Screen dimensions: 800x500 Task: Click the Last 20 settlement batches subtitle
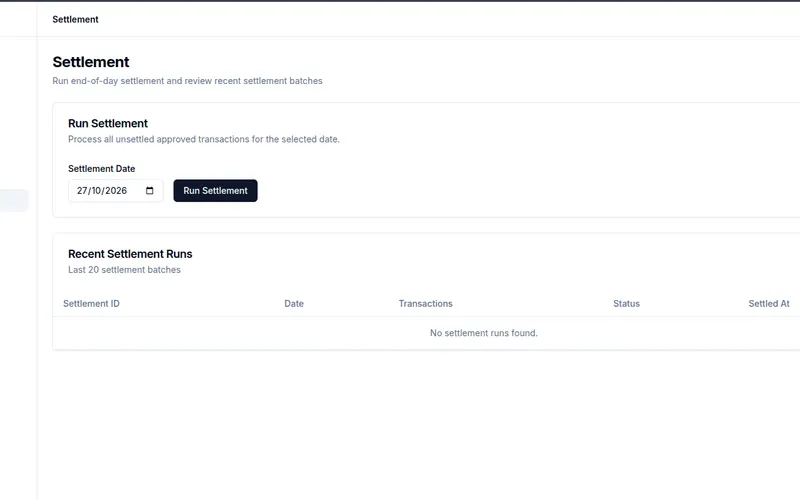pos(124,270)
